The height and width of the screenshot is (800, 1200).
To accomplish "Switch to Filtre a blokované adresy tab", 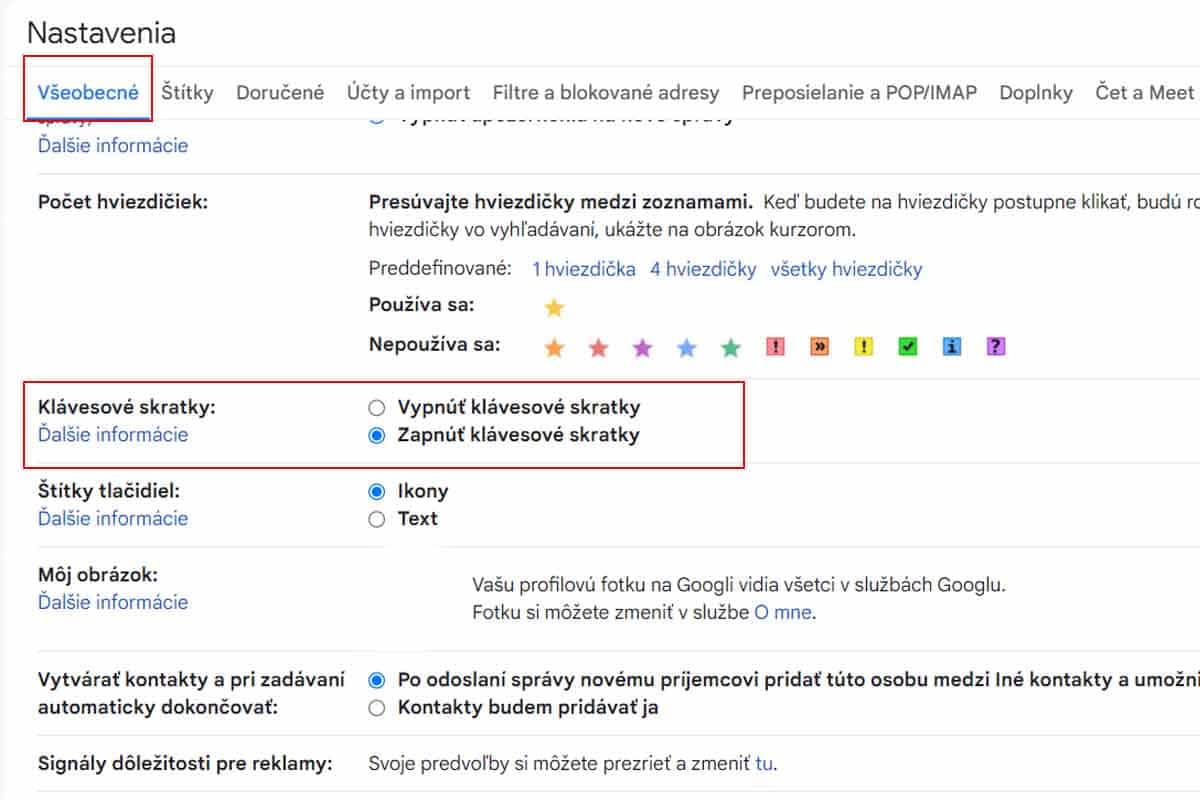I will coord(606,93).
